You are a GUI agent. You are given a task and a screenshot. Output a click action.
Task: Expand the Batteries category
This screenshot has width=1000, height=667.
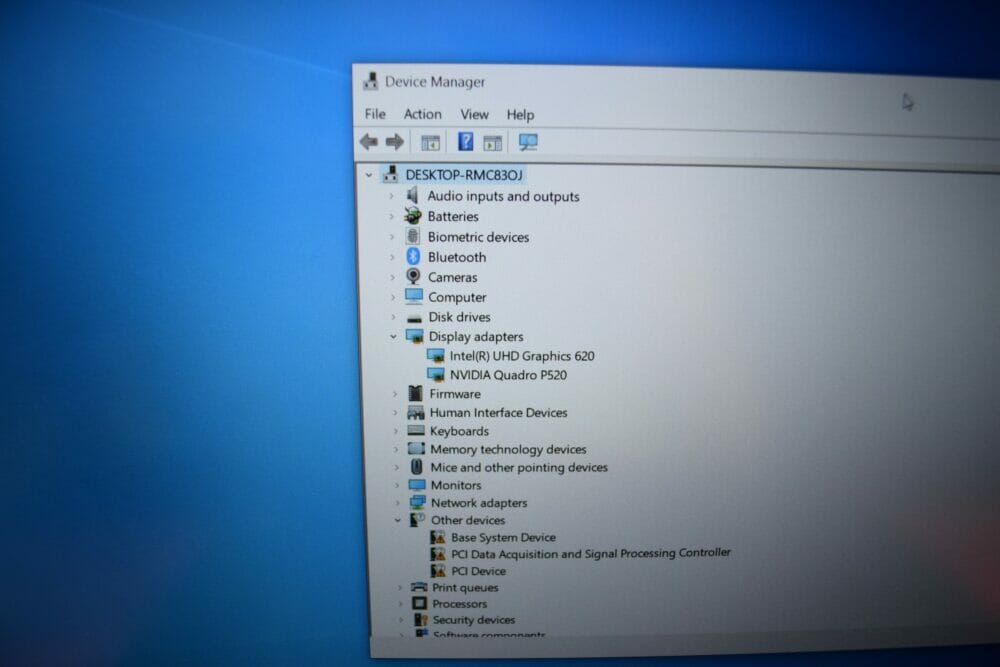pyautogui.click(x=392, y=217)
